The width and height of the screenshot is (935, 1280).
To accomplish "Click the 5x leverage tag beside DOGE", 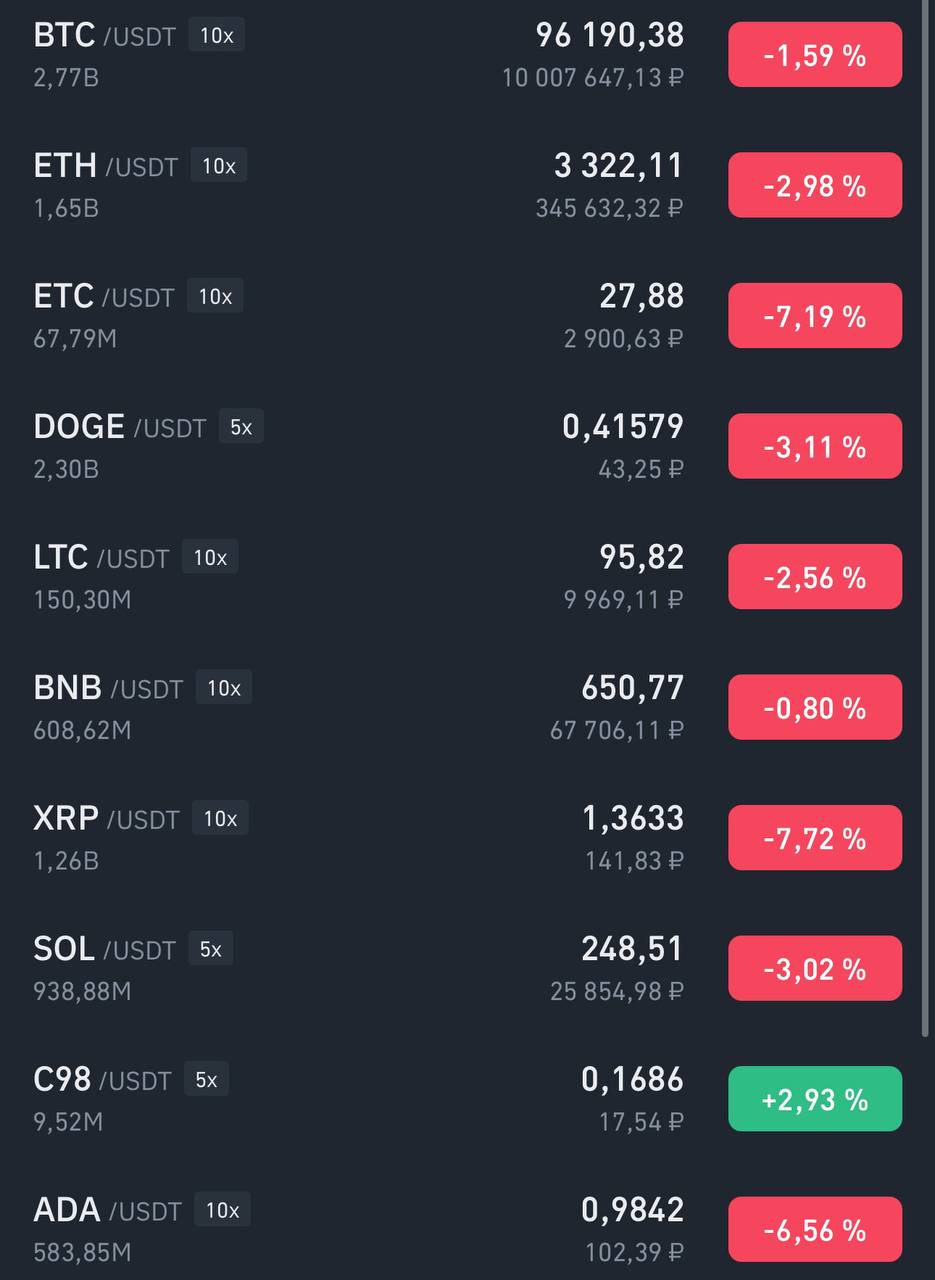I will point(241,427).
